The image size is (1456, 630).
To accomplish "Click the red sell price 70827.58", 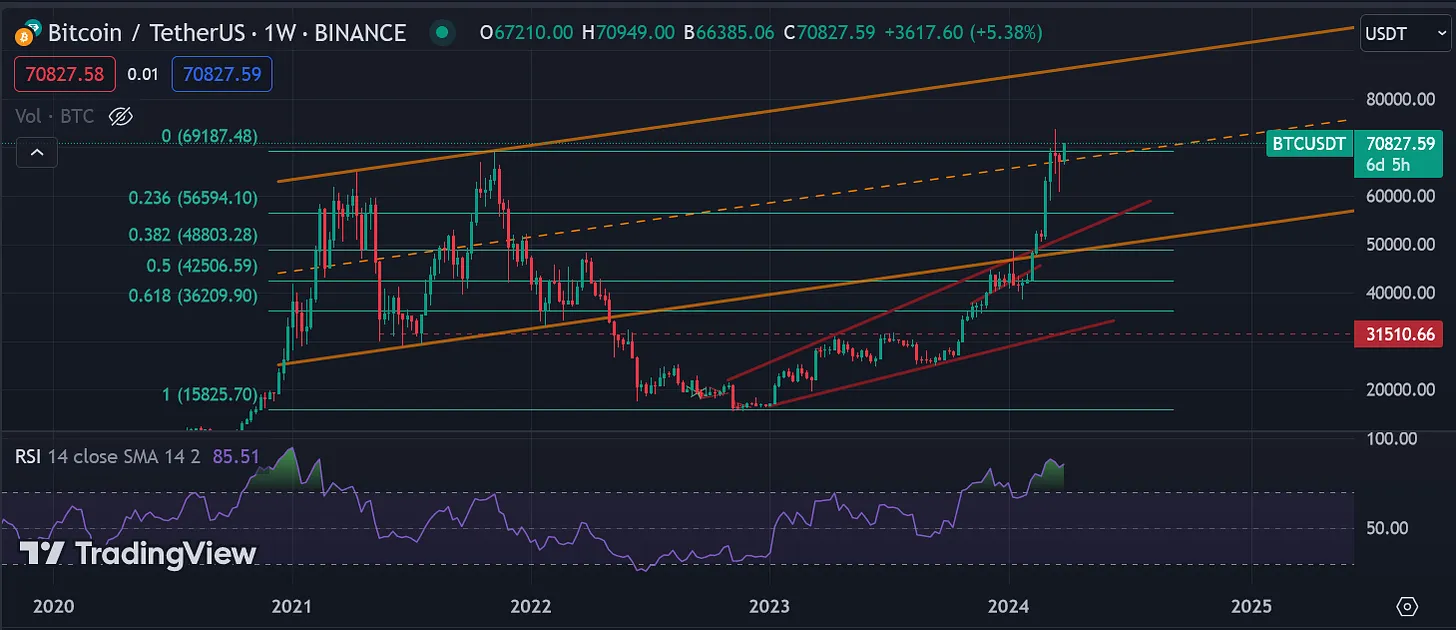I will [x=65, y=74].
